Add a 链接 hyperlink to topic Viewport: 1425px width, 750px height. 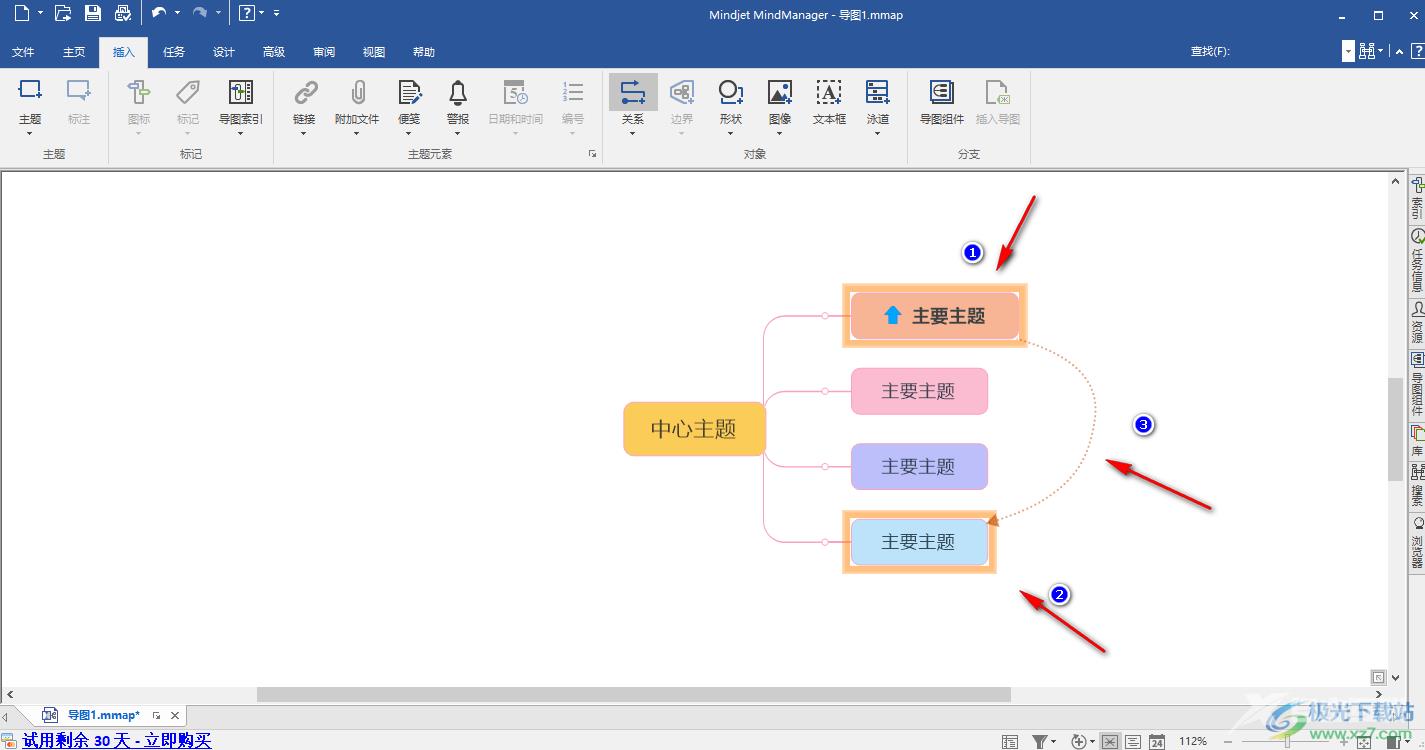coord(304,101)
